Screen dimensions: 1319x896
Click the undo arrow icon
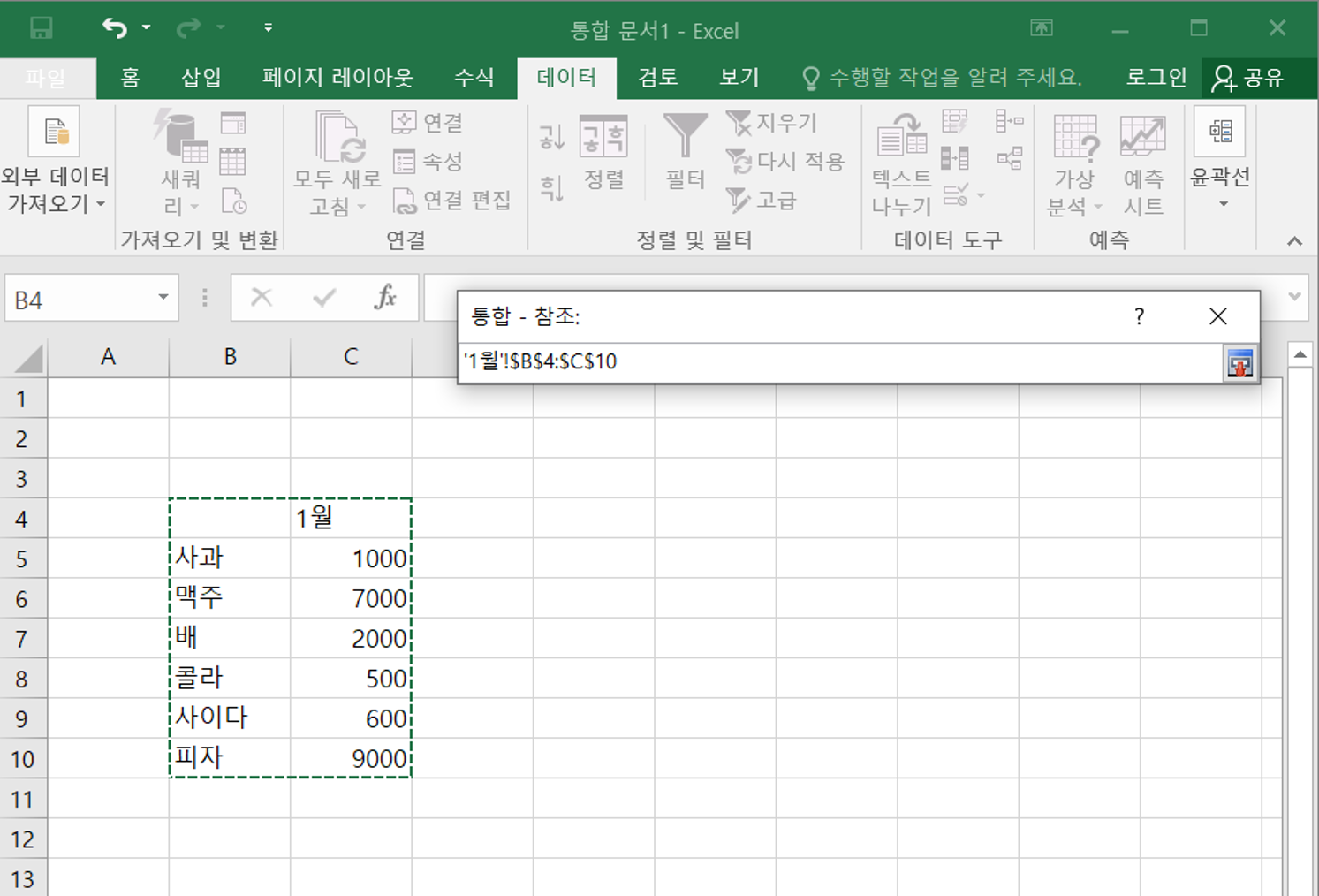pos(114,28)
